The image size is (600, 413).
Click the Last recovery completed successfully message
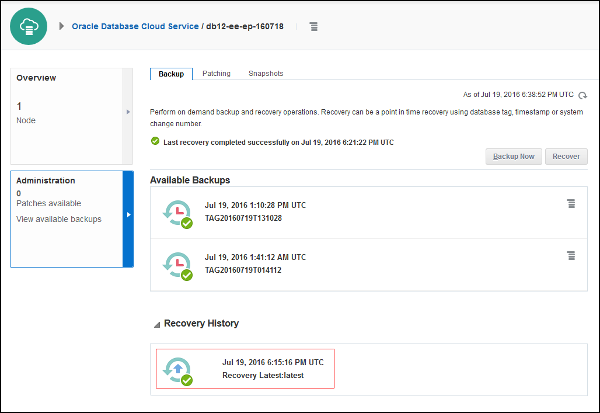click(279, 142)
